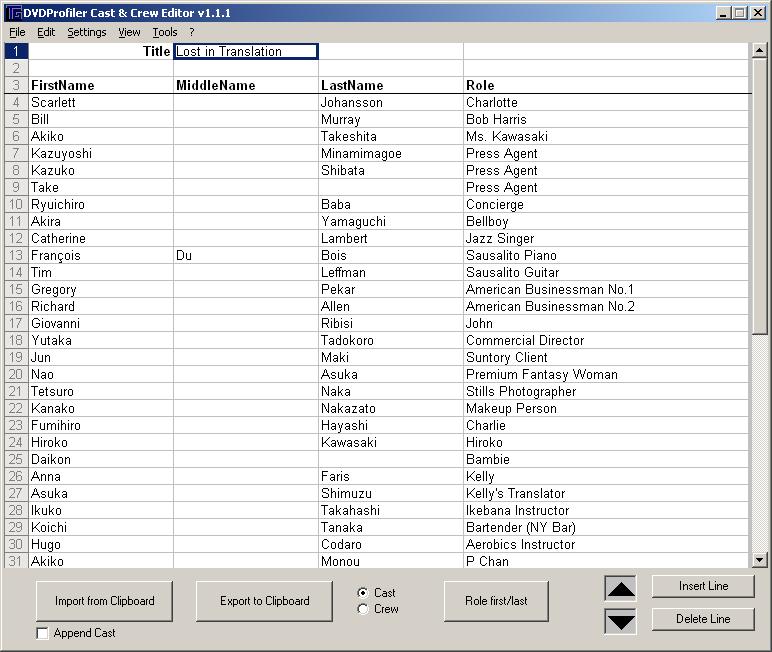Select the Nakazato last name cell
Screen dimensions: 772x652
[391, 408]
